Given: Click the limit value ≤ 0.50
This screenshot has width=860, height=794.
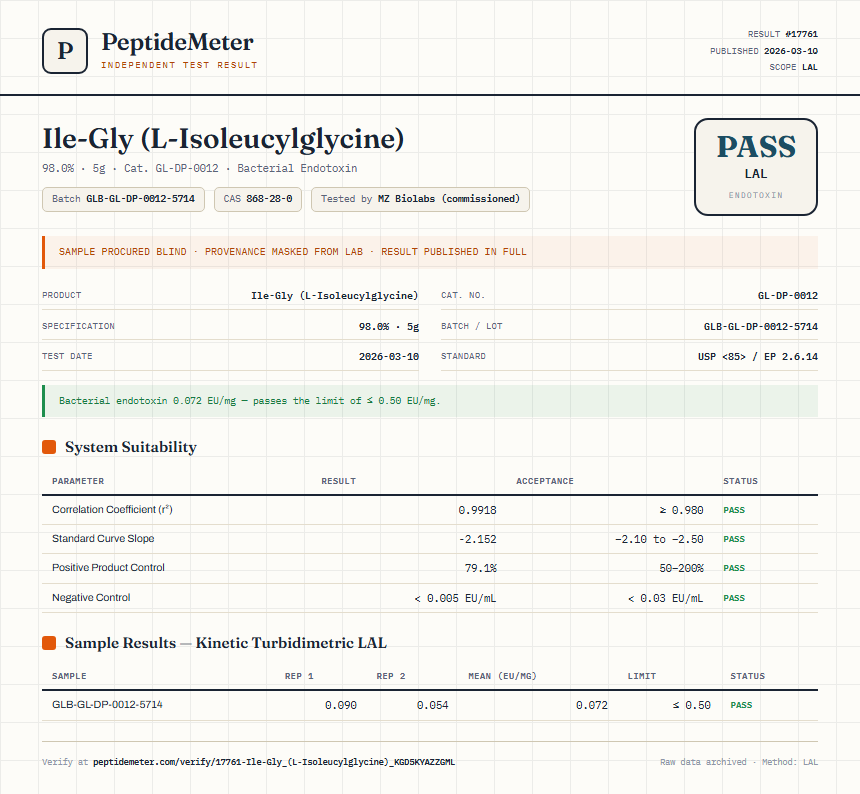Looking at the screenshot, I should (x=692, y=705).
